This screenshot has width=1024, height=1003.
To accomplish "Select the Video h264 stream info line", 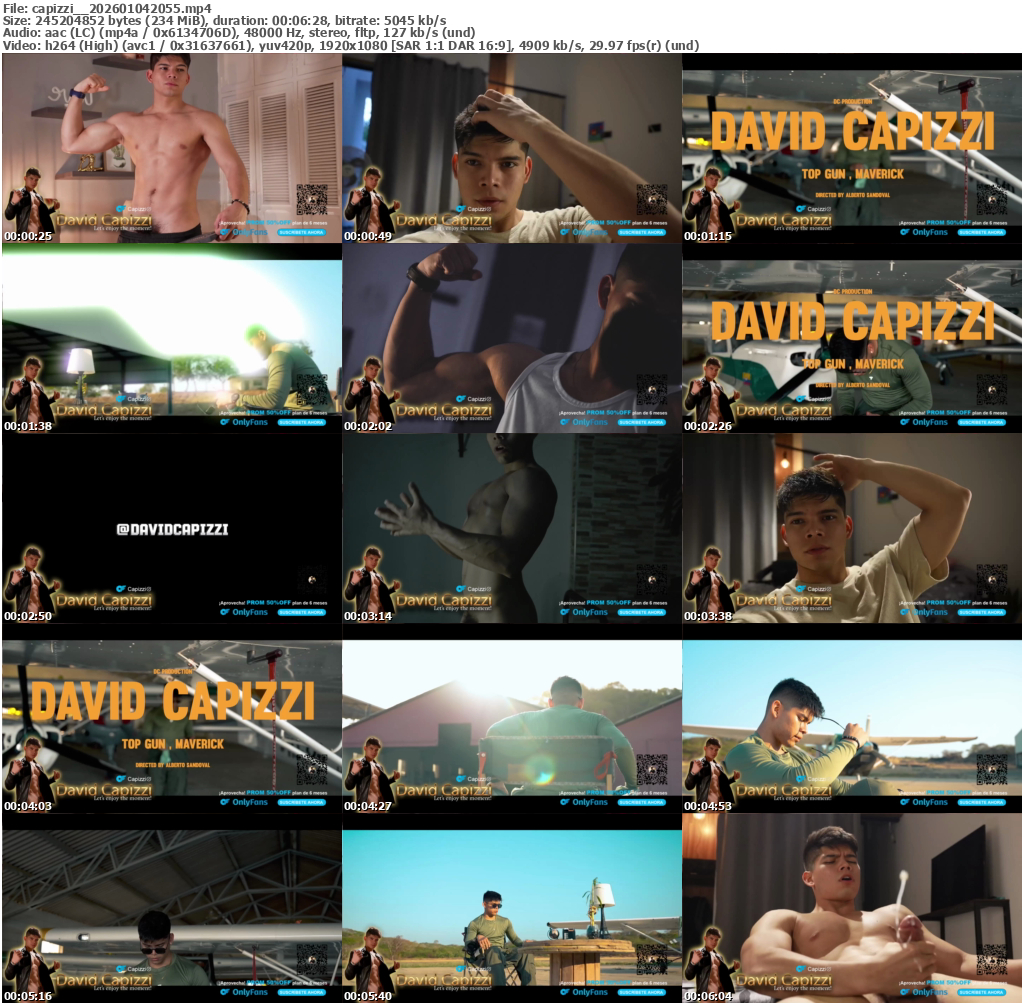I will (351, 46).
